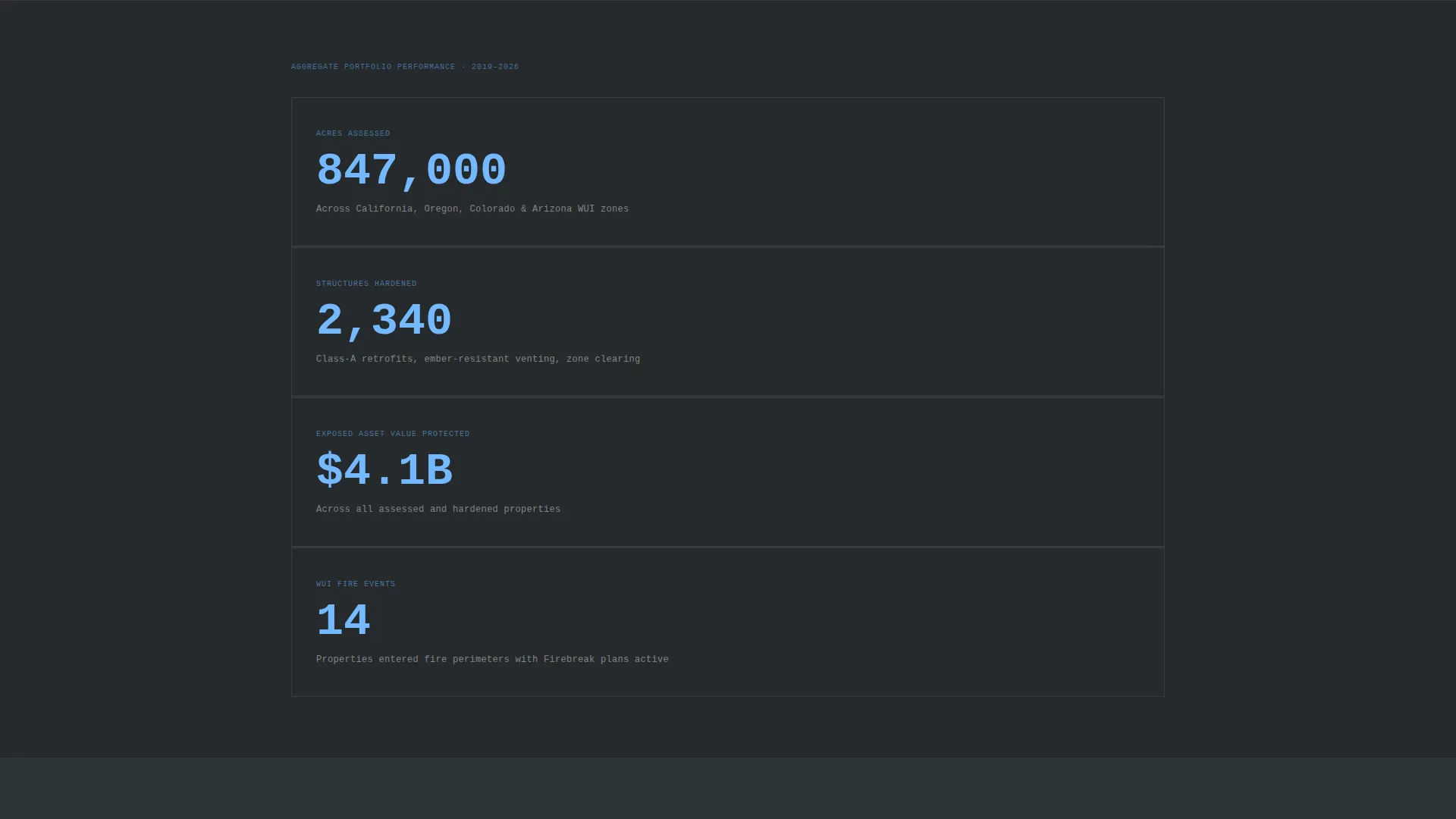Select the STRUCTURES HARDENED label
The height and width of the screenshot is (819, 1456).
point(366,284)
